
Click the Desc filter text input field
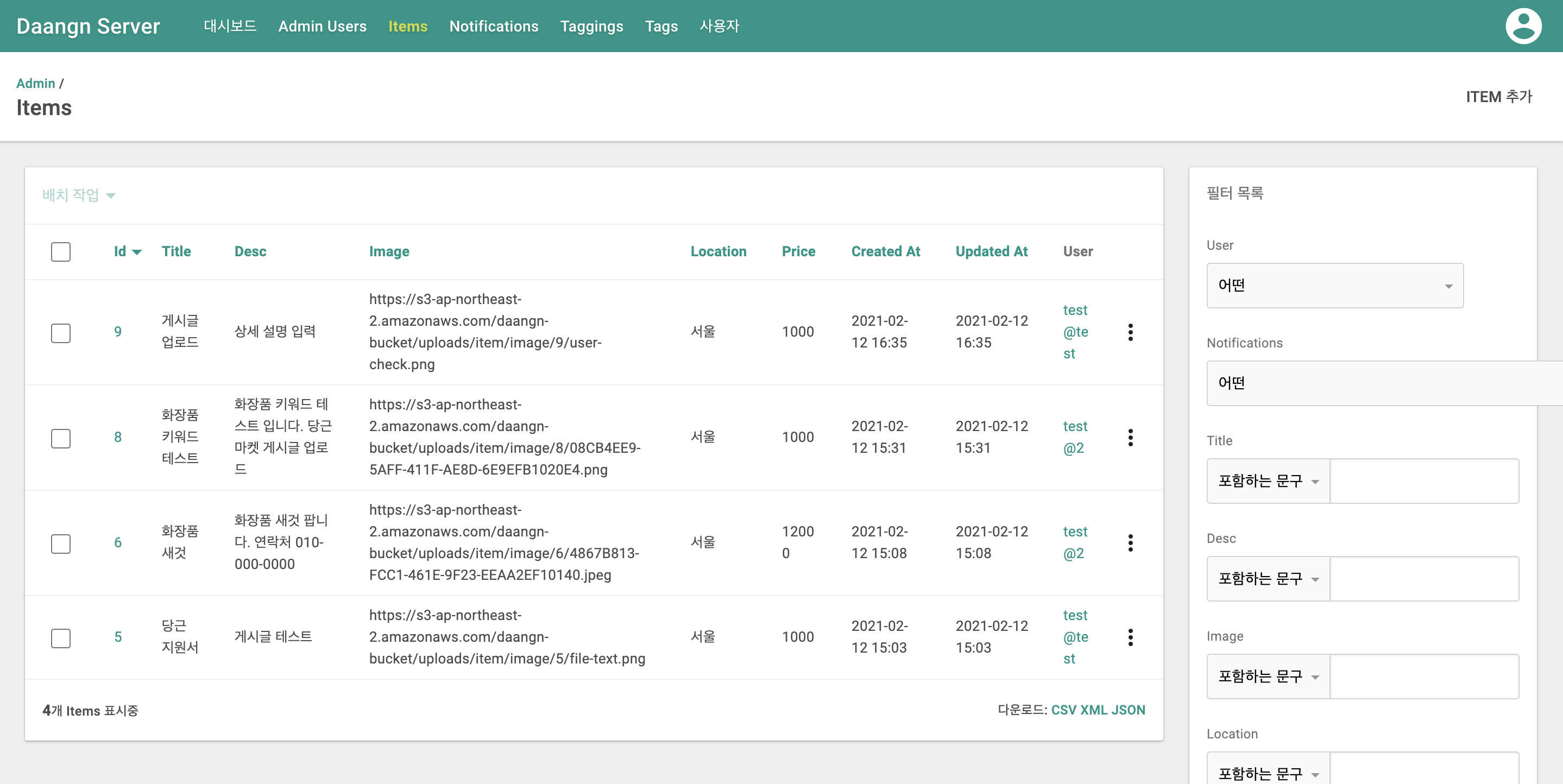(x=1425, y=578)
